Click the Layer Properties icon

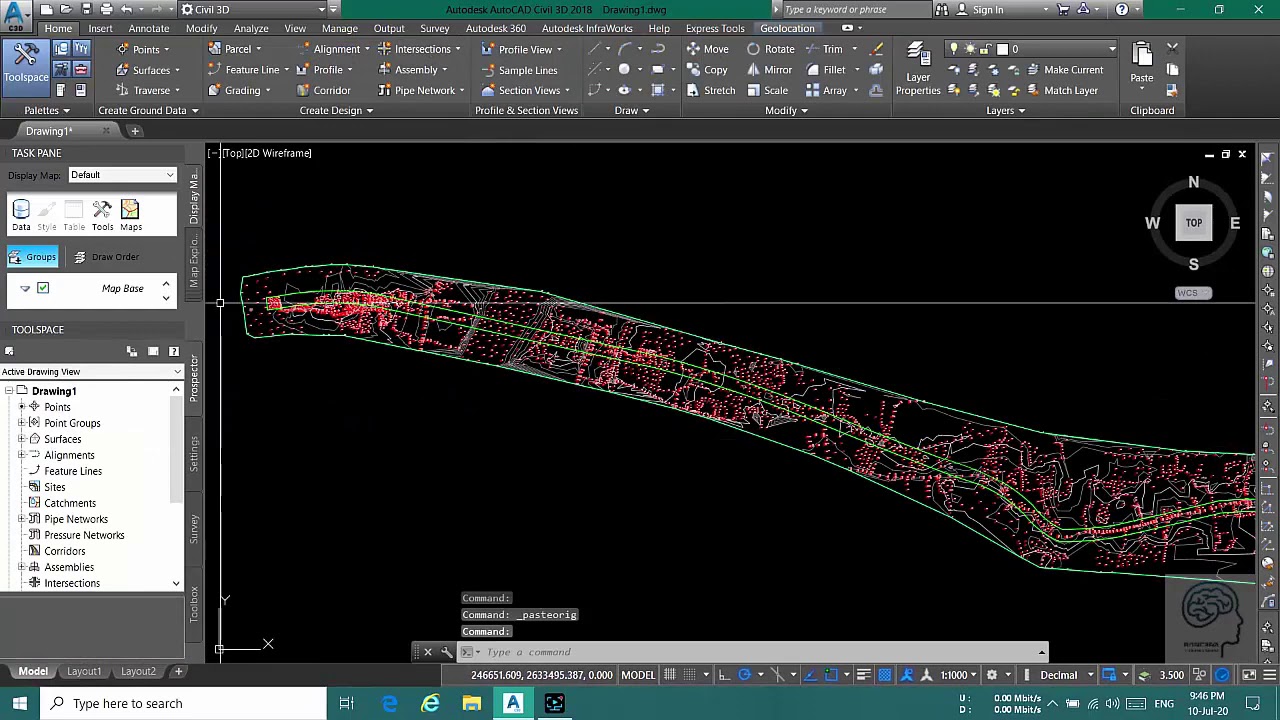point(917,69)
